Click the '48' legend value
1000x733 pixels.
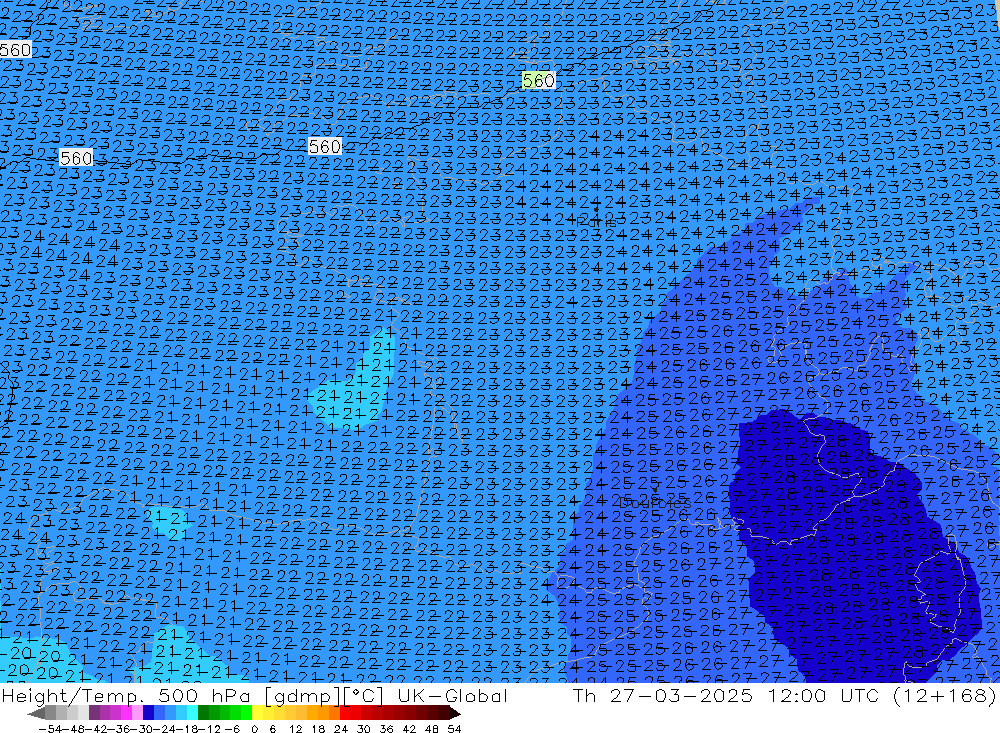(x=432, y=729)
